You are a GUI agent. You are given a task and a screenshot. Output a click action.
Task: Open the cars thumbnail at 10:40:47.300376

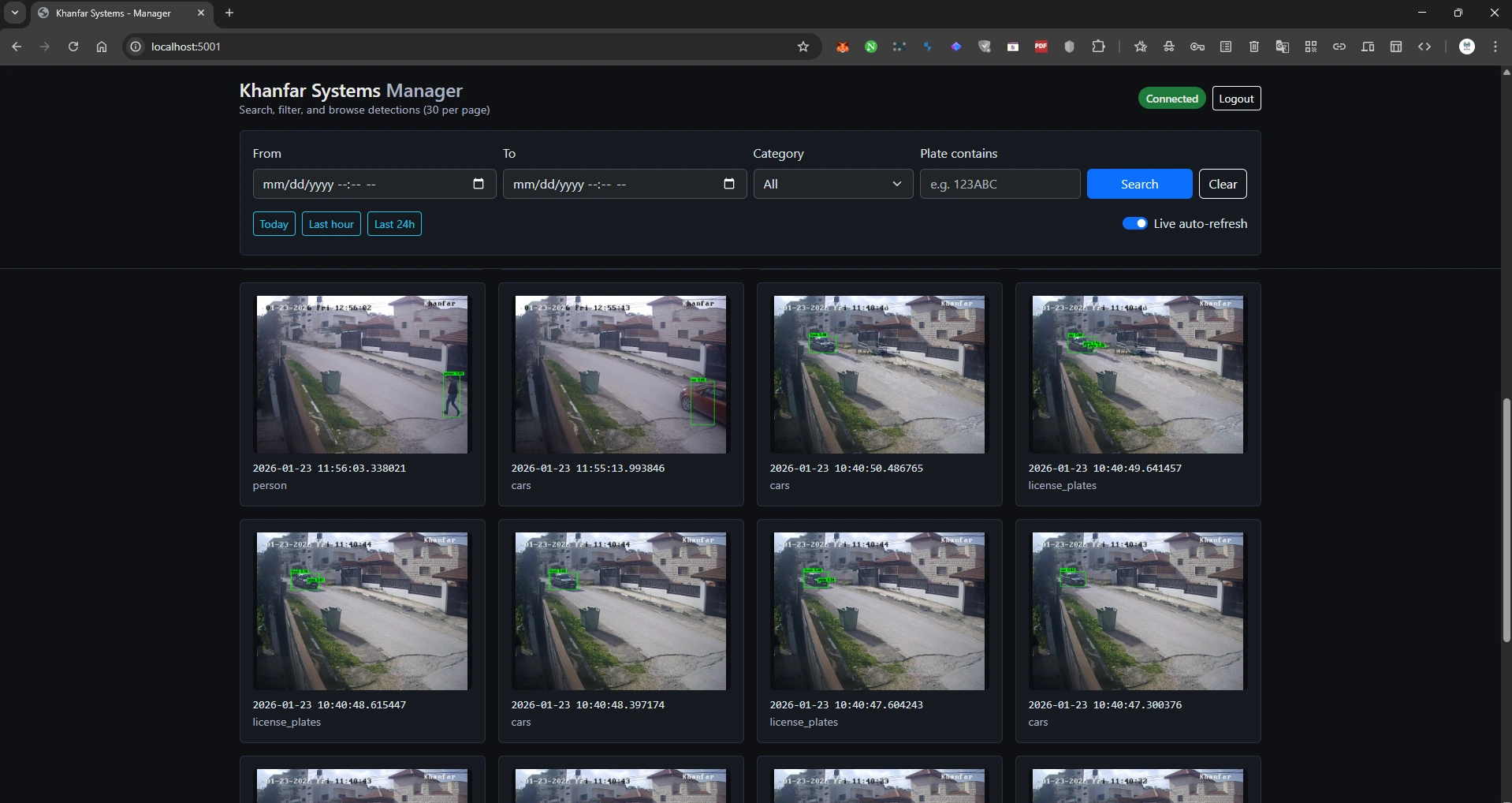(1138, 611)
